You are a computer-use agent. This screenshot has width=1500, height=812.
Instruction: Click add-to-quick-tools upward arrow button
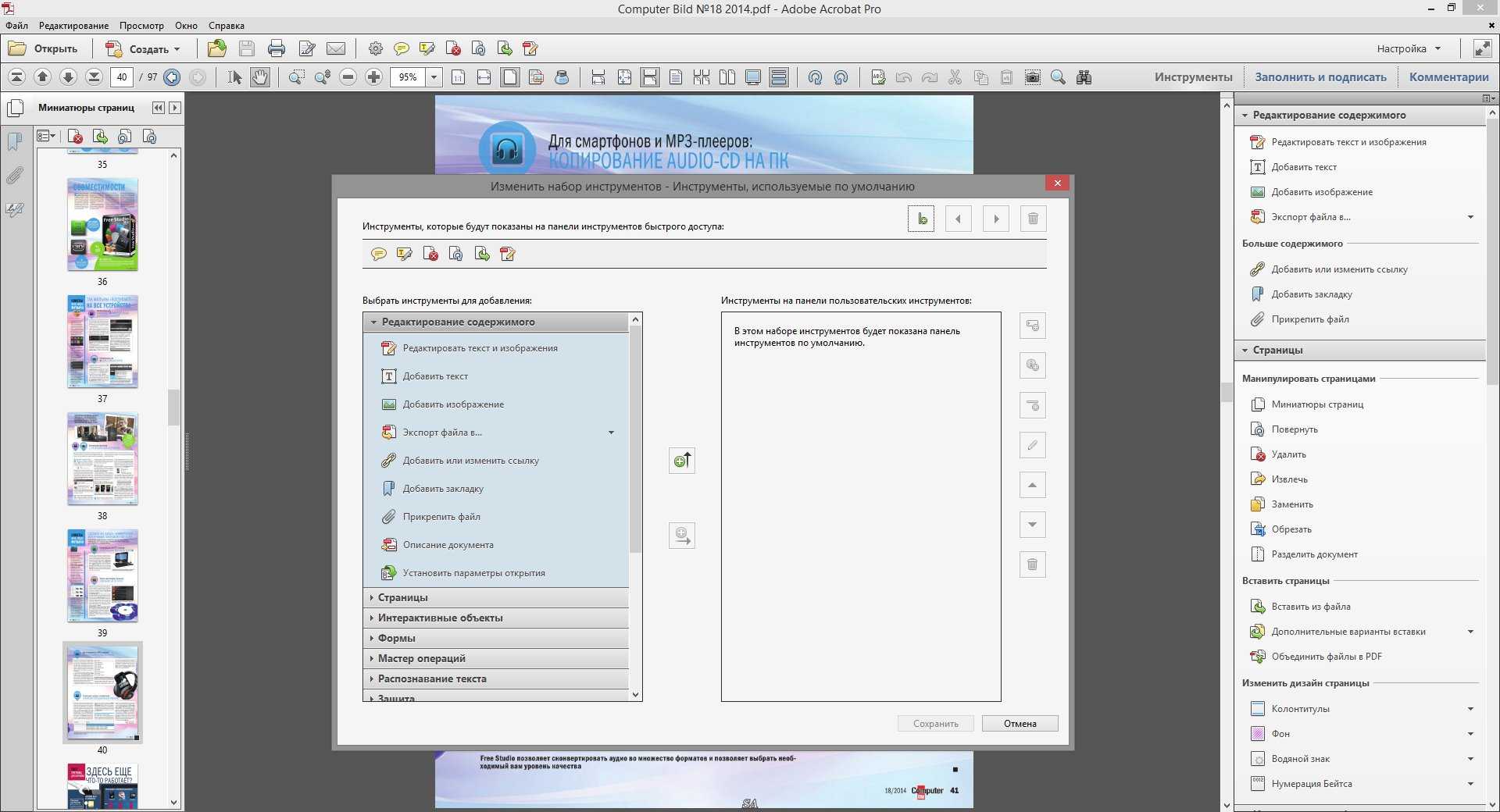(x=682, y=461)
